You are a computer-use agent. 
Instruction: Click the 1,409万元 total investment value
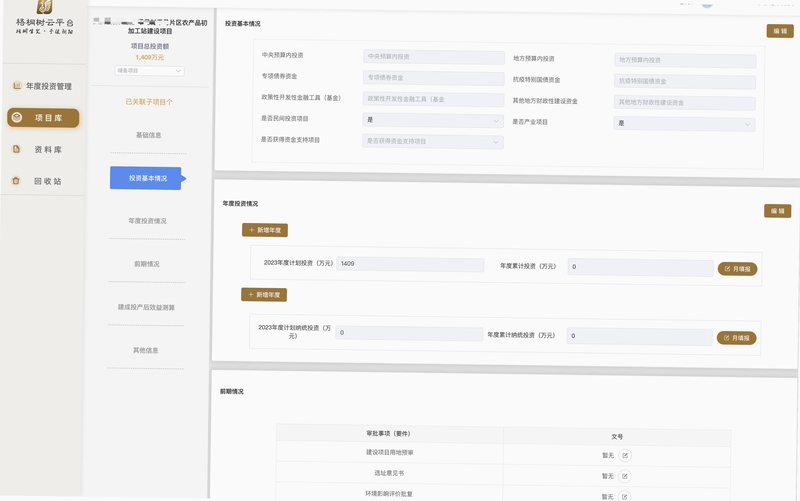tap(149, 57)
